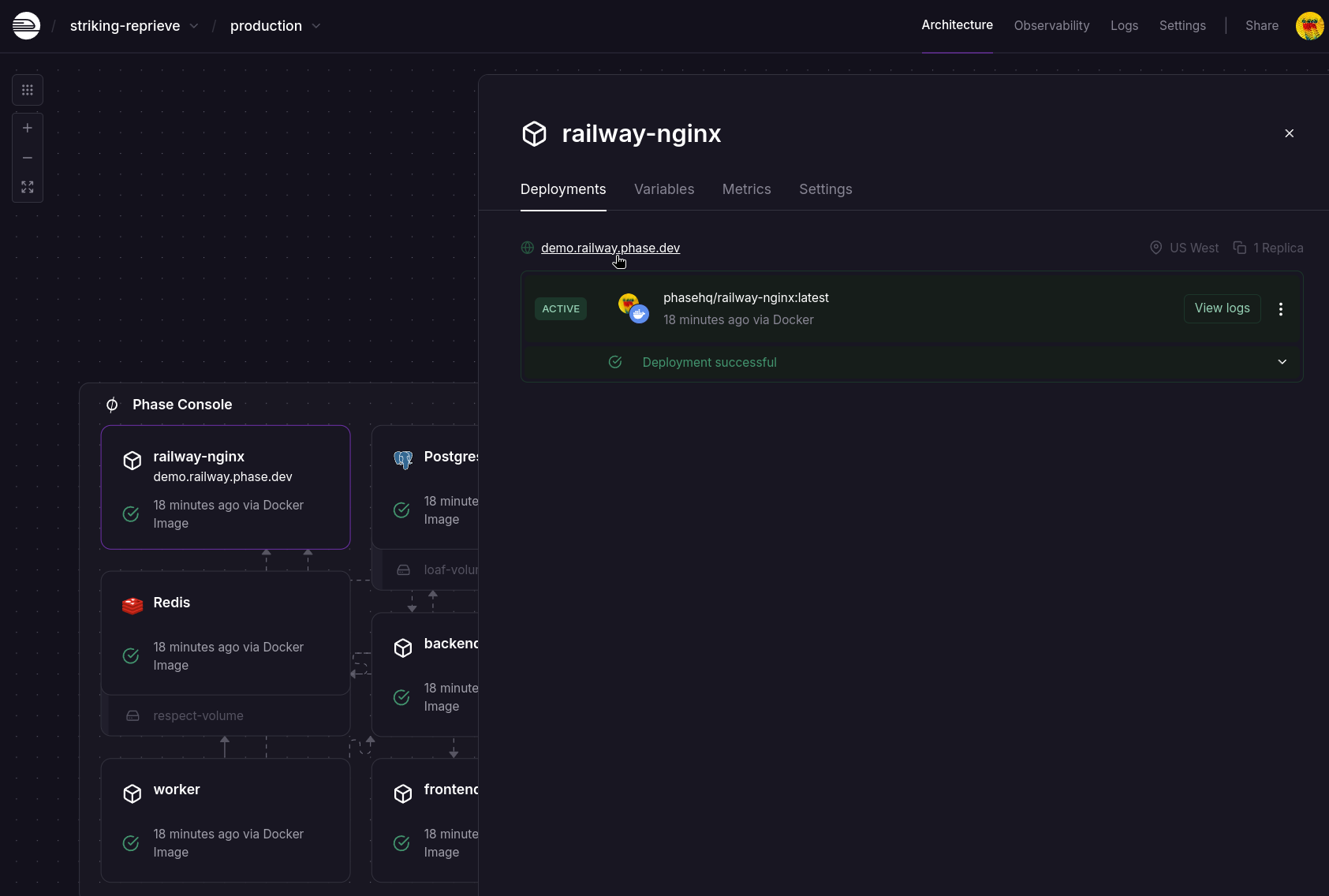Select the worker service card
The image size is (1329, 896).
coord(226,820)
